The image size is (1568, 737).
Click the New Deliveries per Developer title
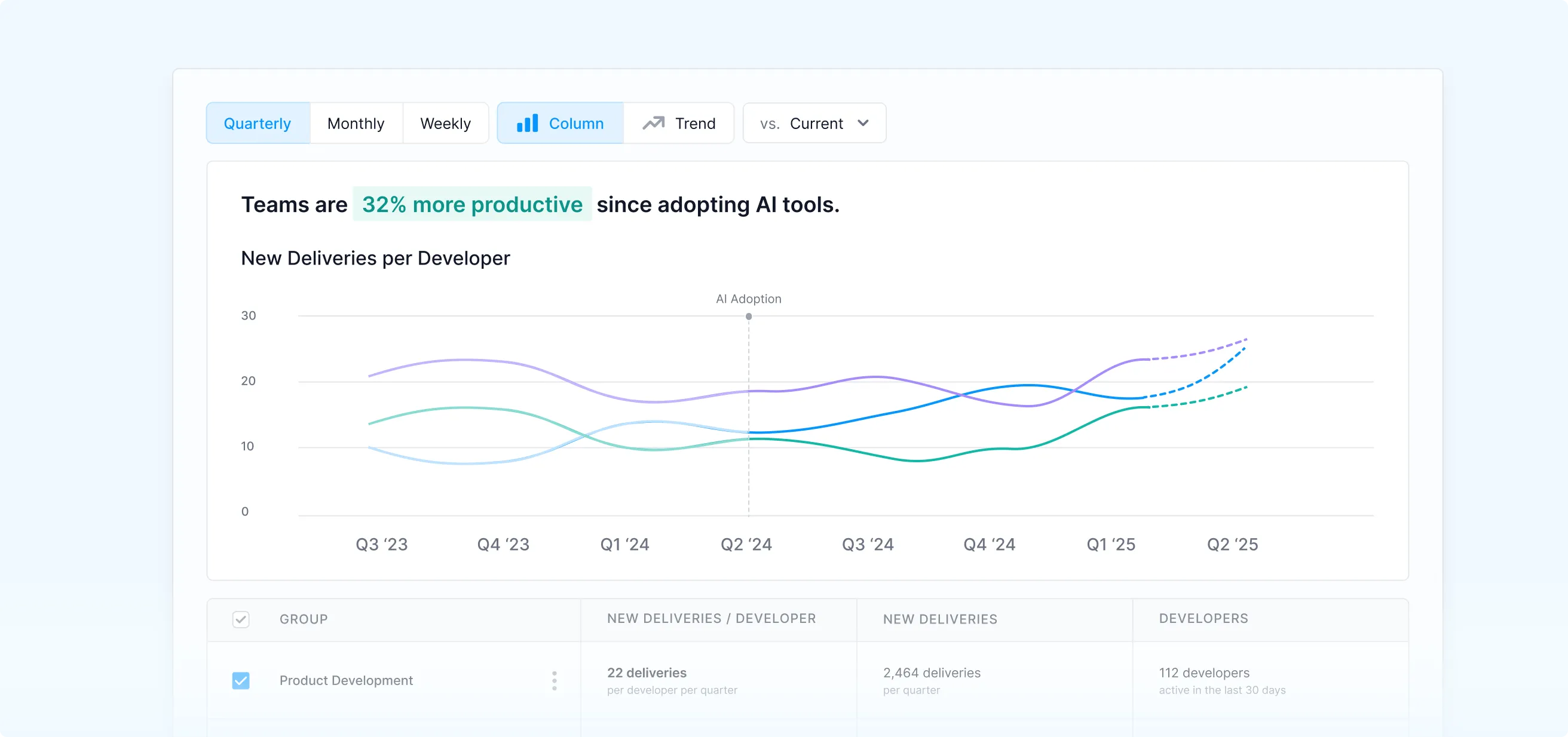pos(375,258)
